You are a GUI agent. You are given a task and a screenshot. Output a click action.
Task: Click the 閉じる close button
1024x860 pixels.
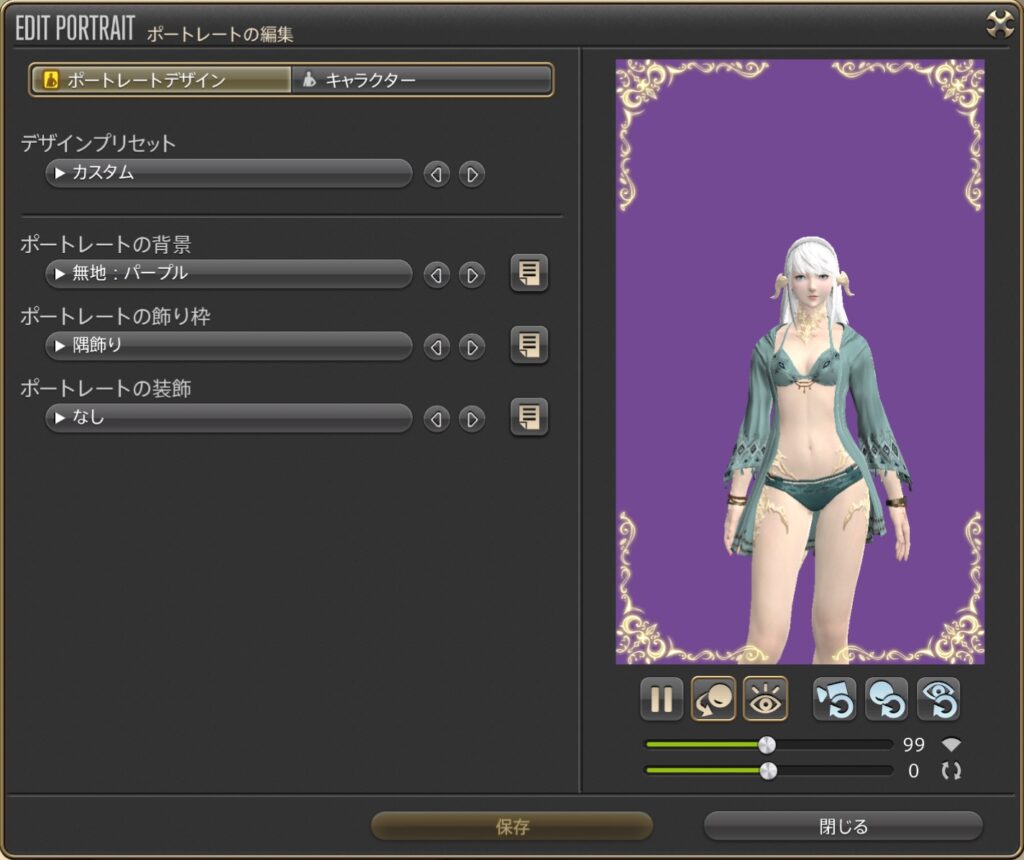click(x=843, y=827)
